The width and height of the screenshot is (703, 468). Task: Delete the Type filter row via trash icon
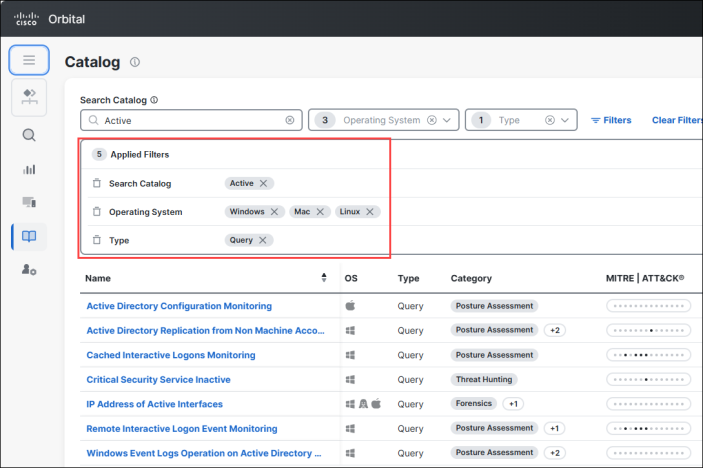pyautogui.click(x=97, y=240)
